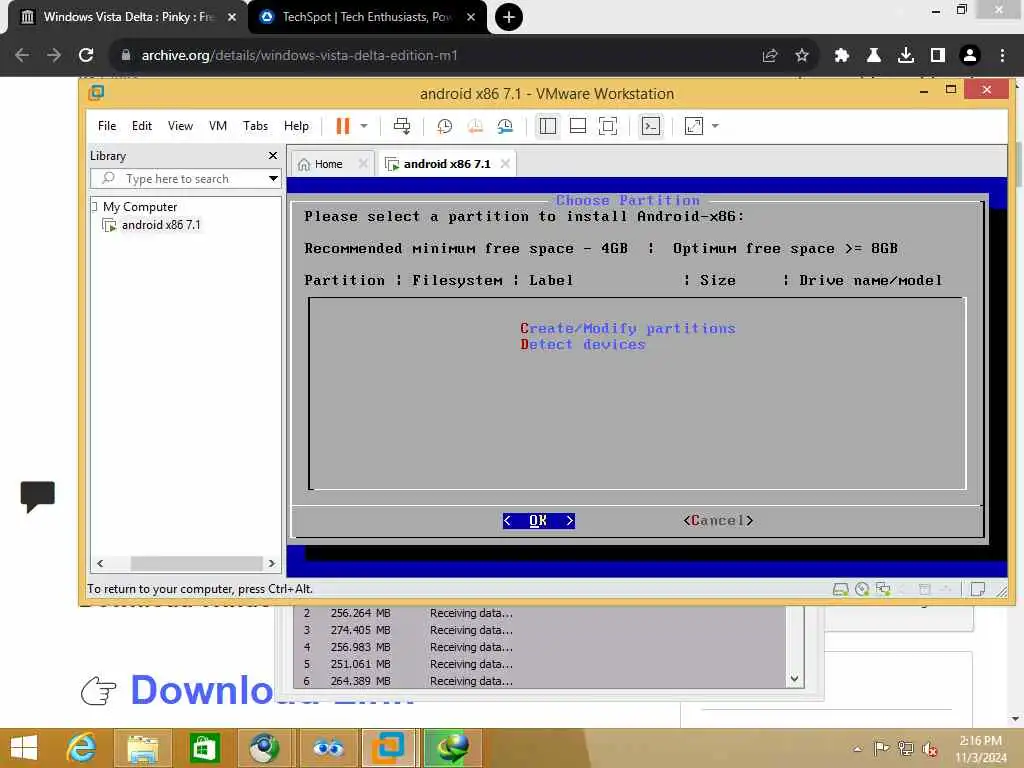The width and height of the screenshot is (1024, 768).
Task: Open the browser profile avatar
Action: click(970, 56)
